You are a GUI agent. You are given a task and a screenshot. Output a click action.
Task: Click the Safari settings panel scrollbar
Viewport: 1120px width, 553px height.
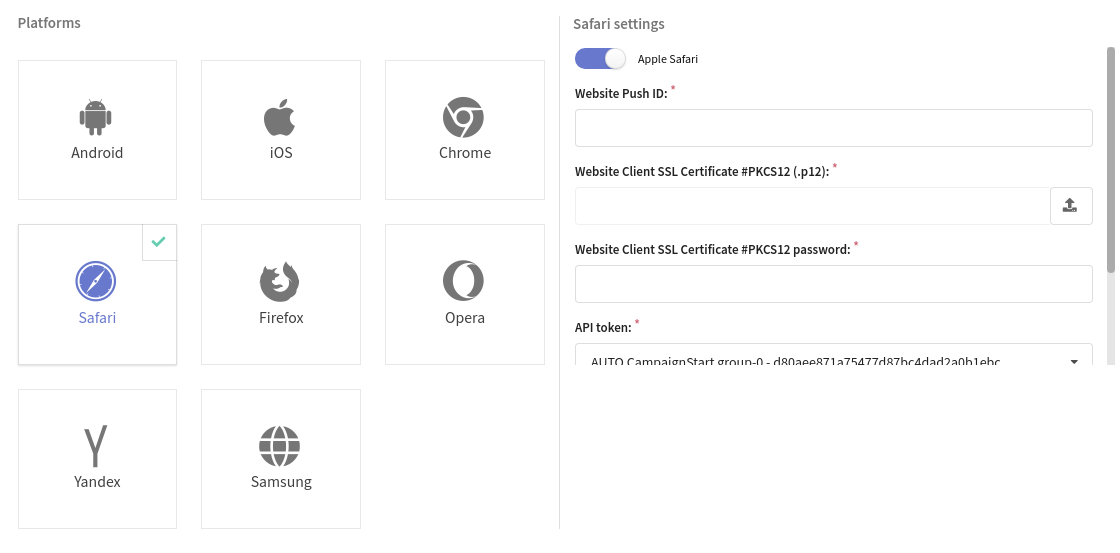(1111, 159)
